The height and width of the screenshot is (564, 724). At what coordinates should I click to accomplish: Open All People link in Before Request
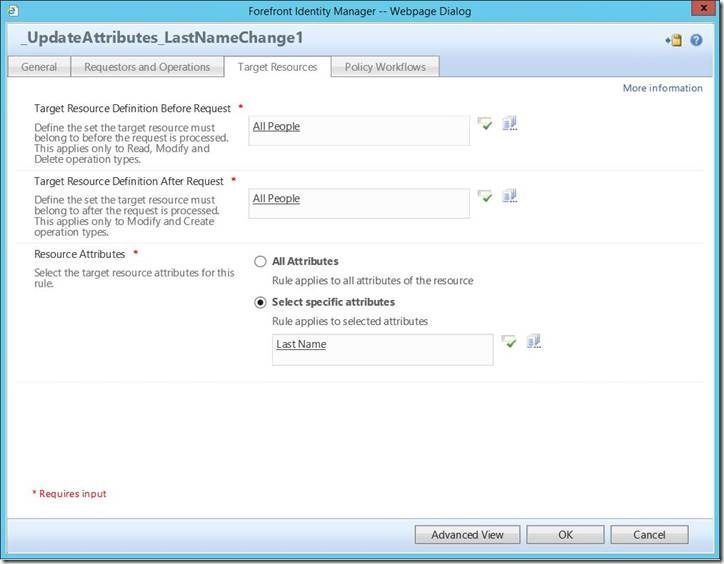pos(276,126)
